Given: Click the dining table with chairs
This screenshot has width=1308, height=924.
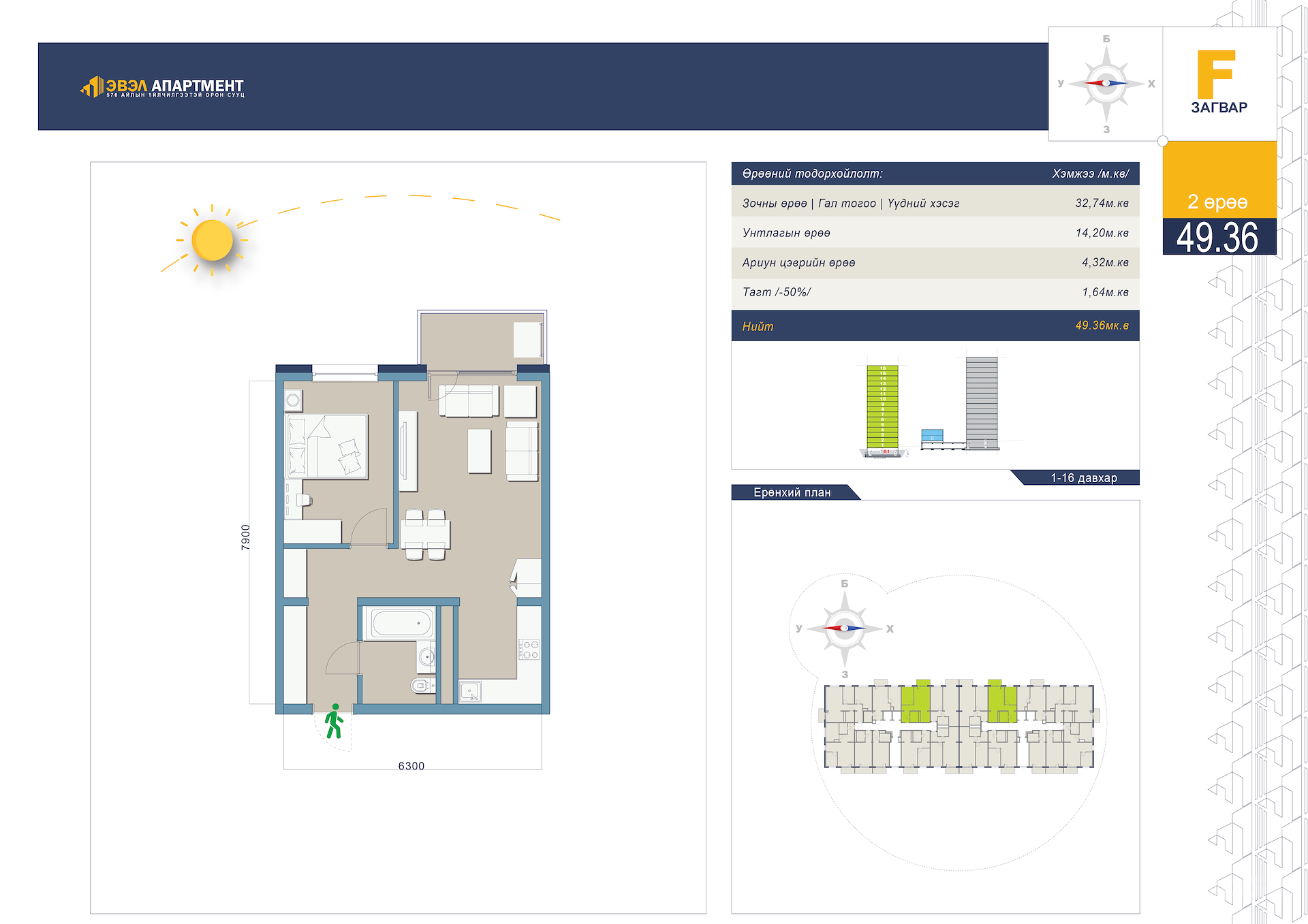Looking at the screenshot, I should click(426, 535).
